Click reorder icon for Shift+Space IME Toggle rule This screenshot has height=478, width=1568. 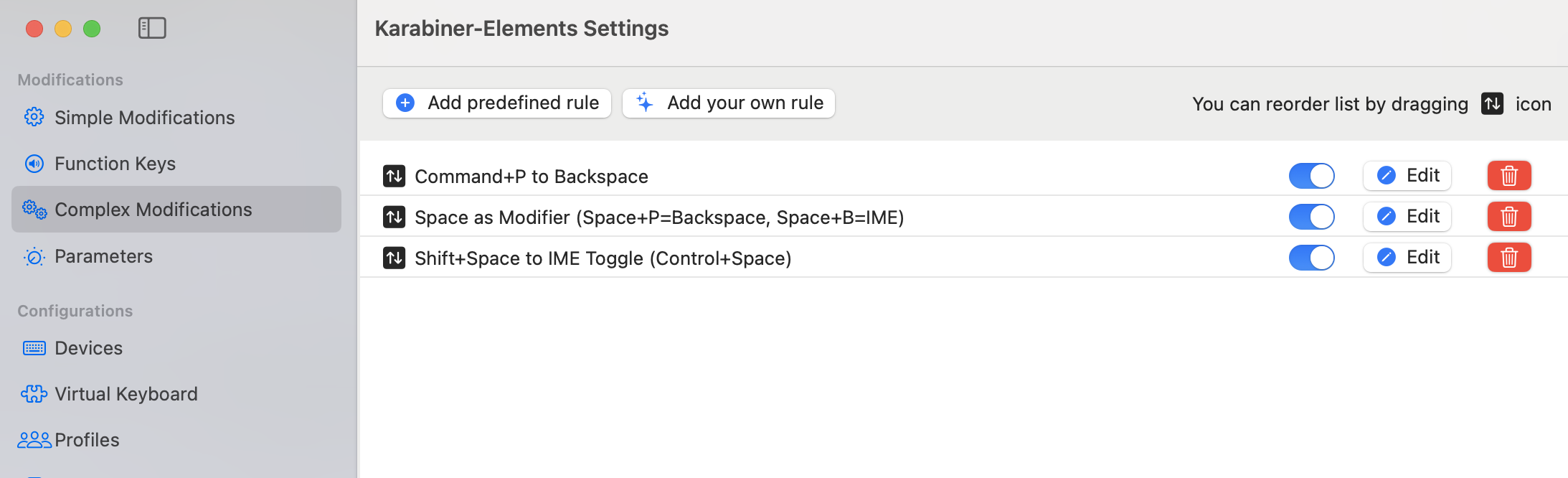point(394,258)
